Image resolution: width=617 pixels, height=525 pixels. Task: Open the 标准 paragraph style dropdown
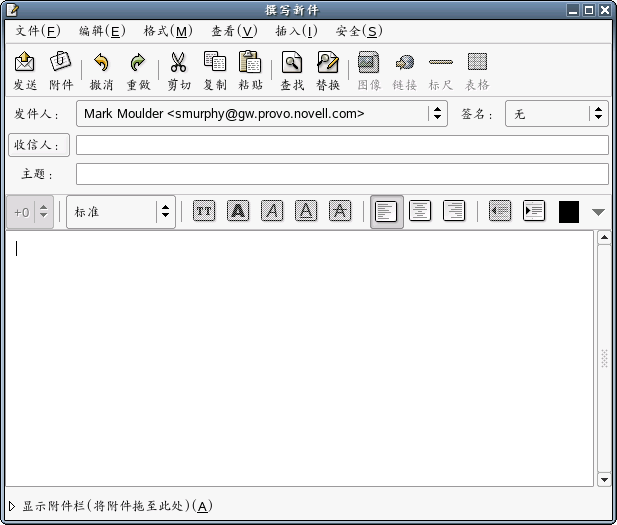point(121,212)
